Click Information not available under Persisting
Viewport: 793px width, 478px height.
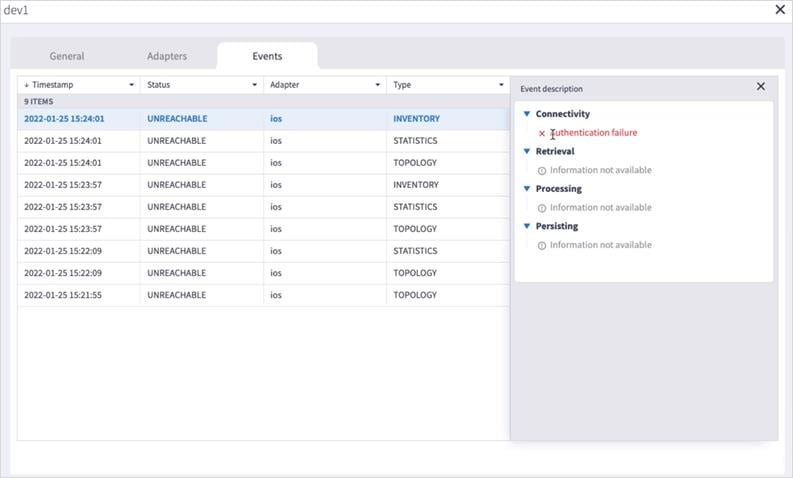click(601, 245)
